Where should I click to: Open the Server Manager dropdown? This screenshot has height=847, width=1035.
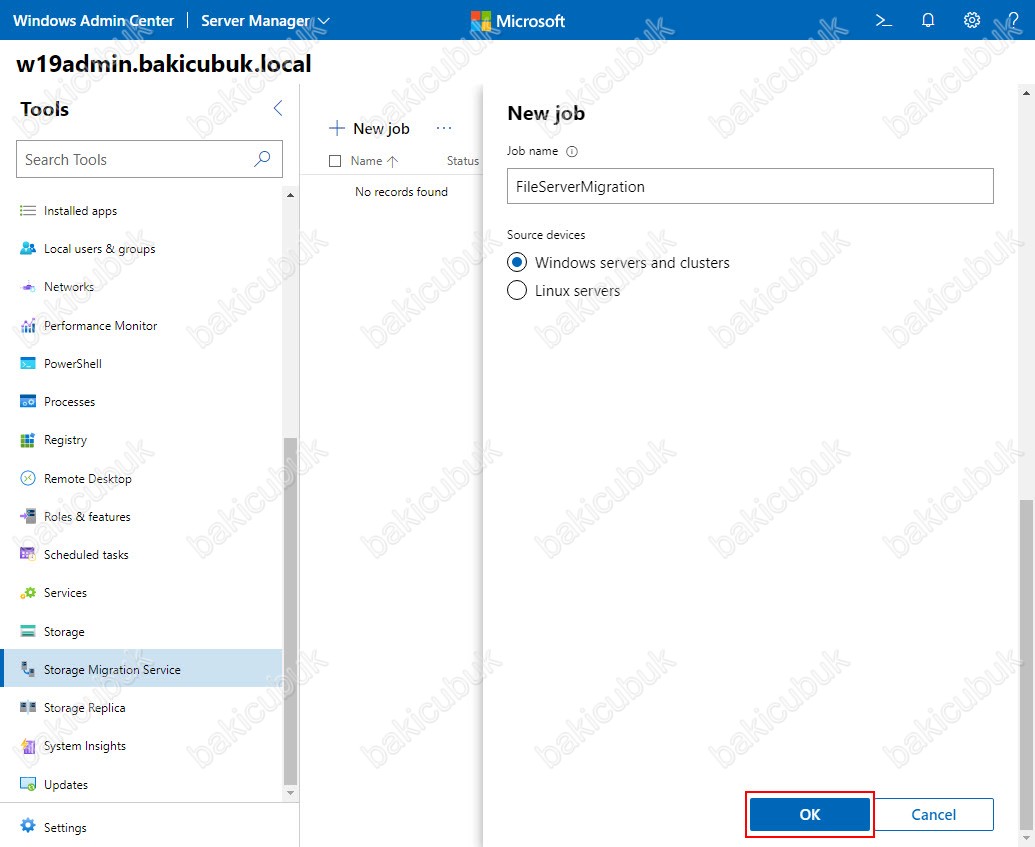pyautogui.click(x=265, y=21)
